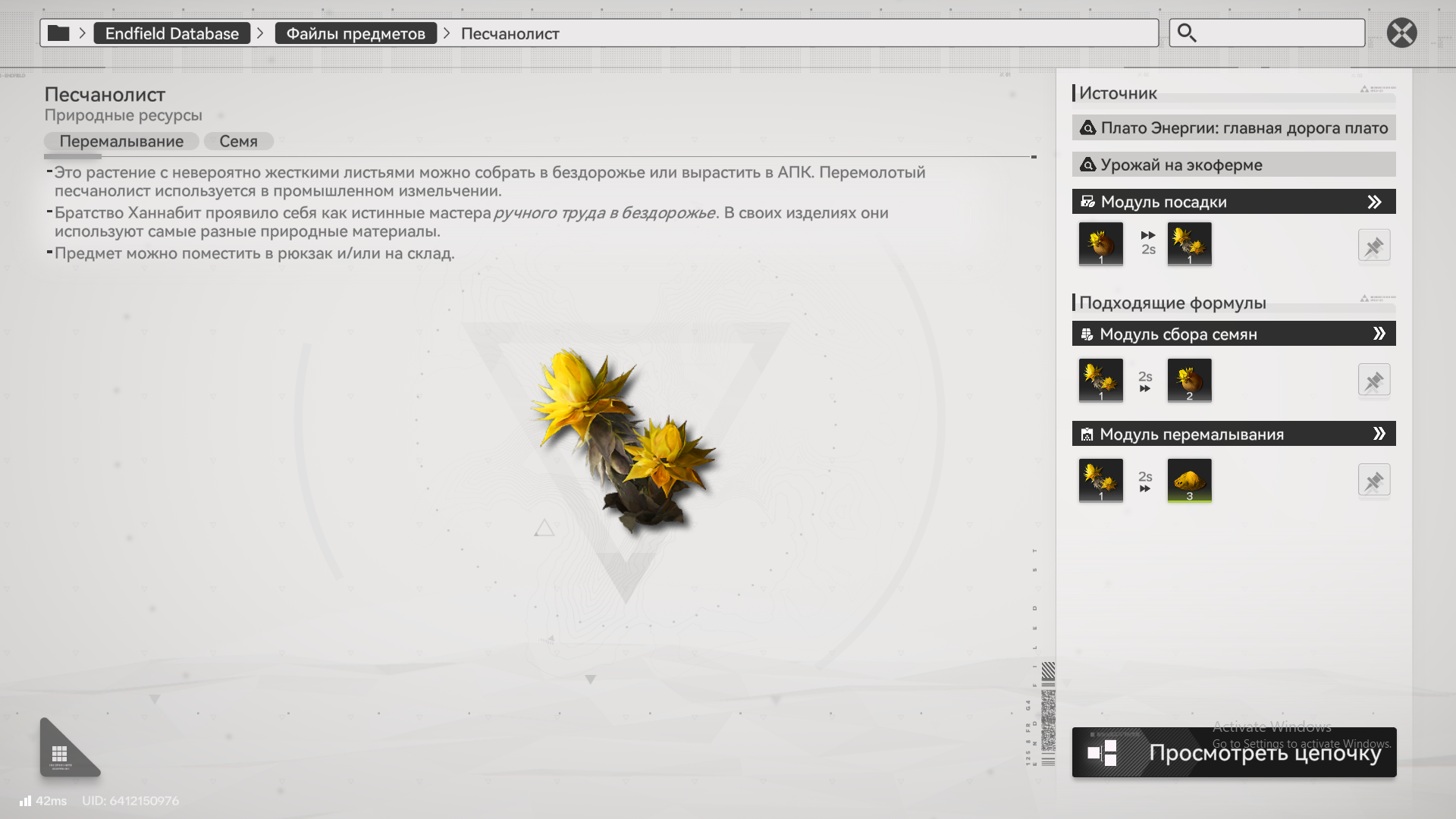Select the Перемалывание tag tab
This screenshot has width=1456, height=819.
point(121,142)
